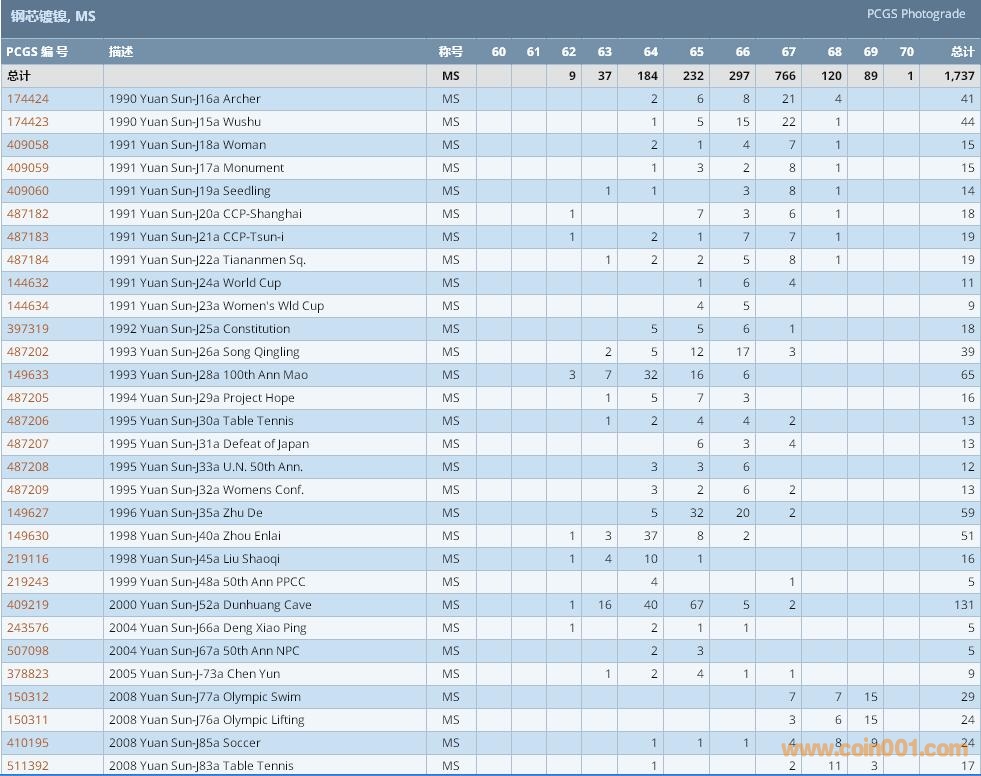Image resolution: width=981 pixels, height=776 pixels.
Task: Click PCGS number 149630 Zhou Enlai
Action: pyautogui.click(x=28, y=536)
